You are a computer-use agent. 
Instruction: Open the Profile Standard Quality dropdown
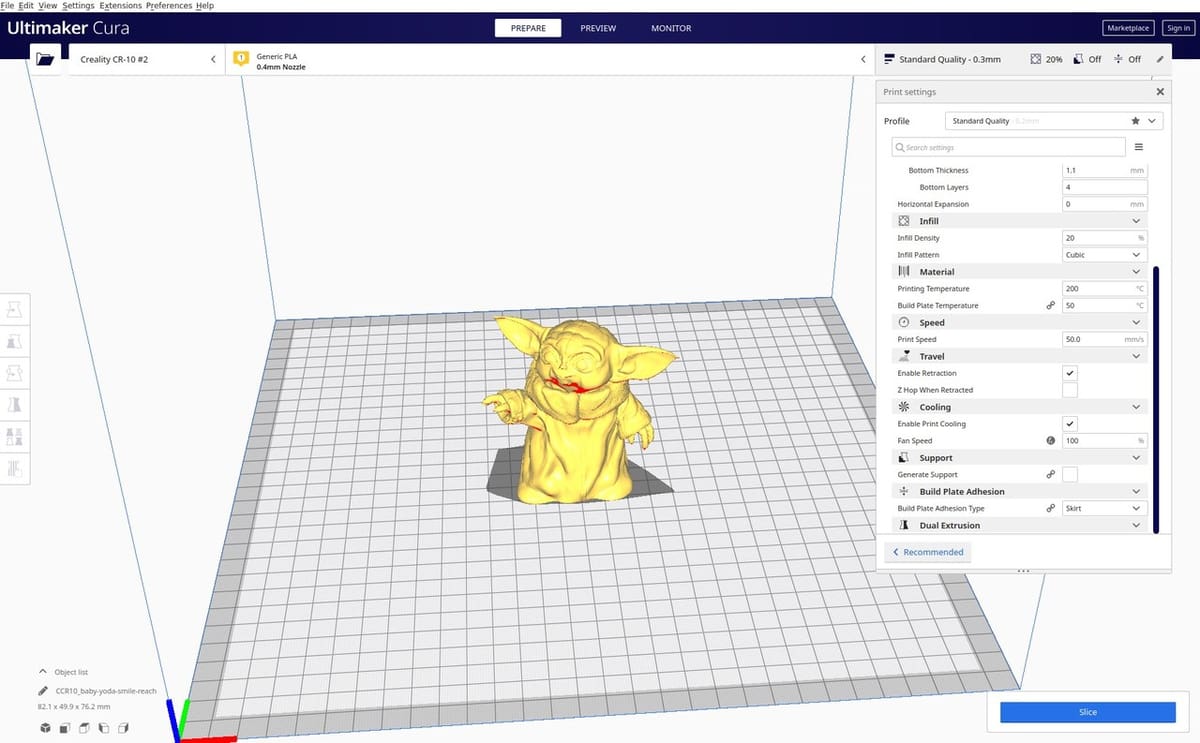(x=1054, y=121)
